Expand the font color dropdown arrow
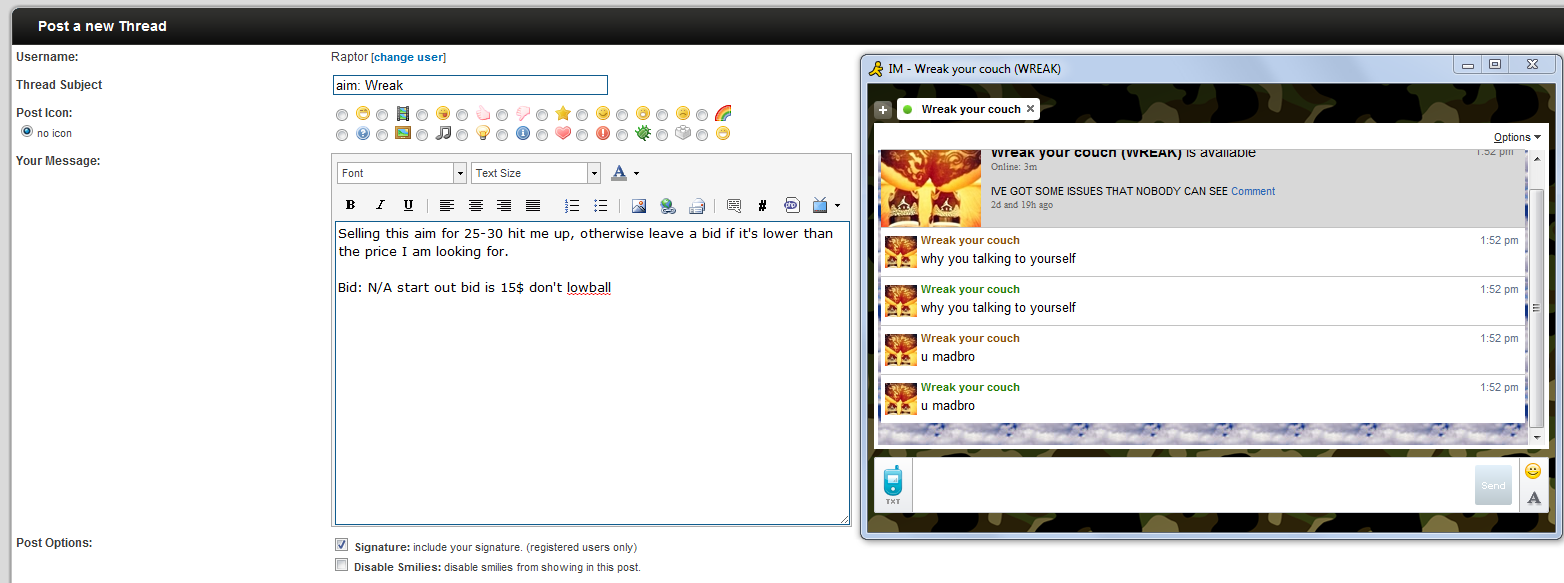Image resolution: width=1564 pixels, height=583 pixels. (x=636, y=174)
